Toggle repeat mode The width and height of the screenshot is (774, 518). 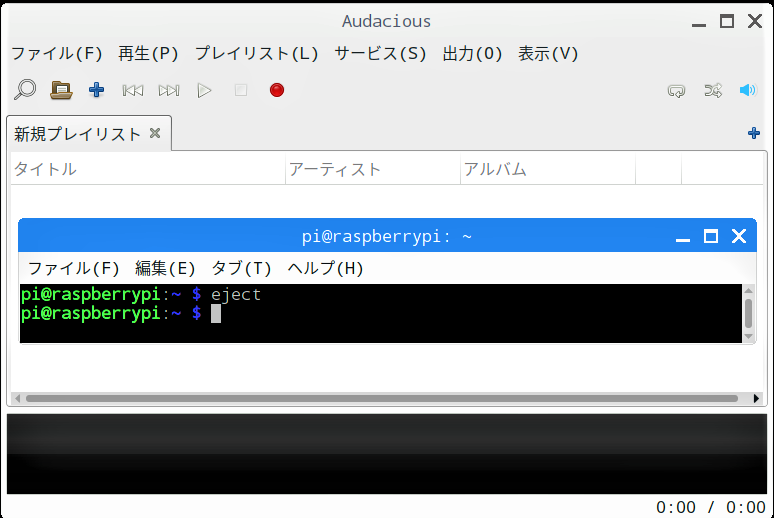[x=676, y=90]
